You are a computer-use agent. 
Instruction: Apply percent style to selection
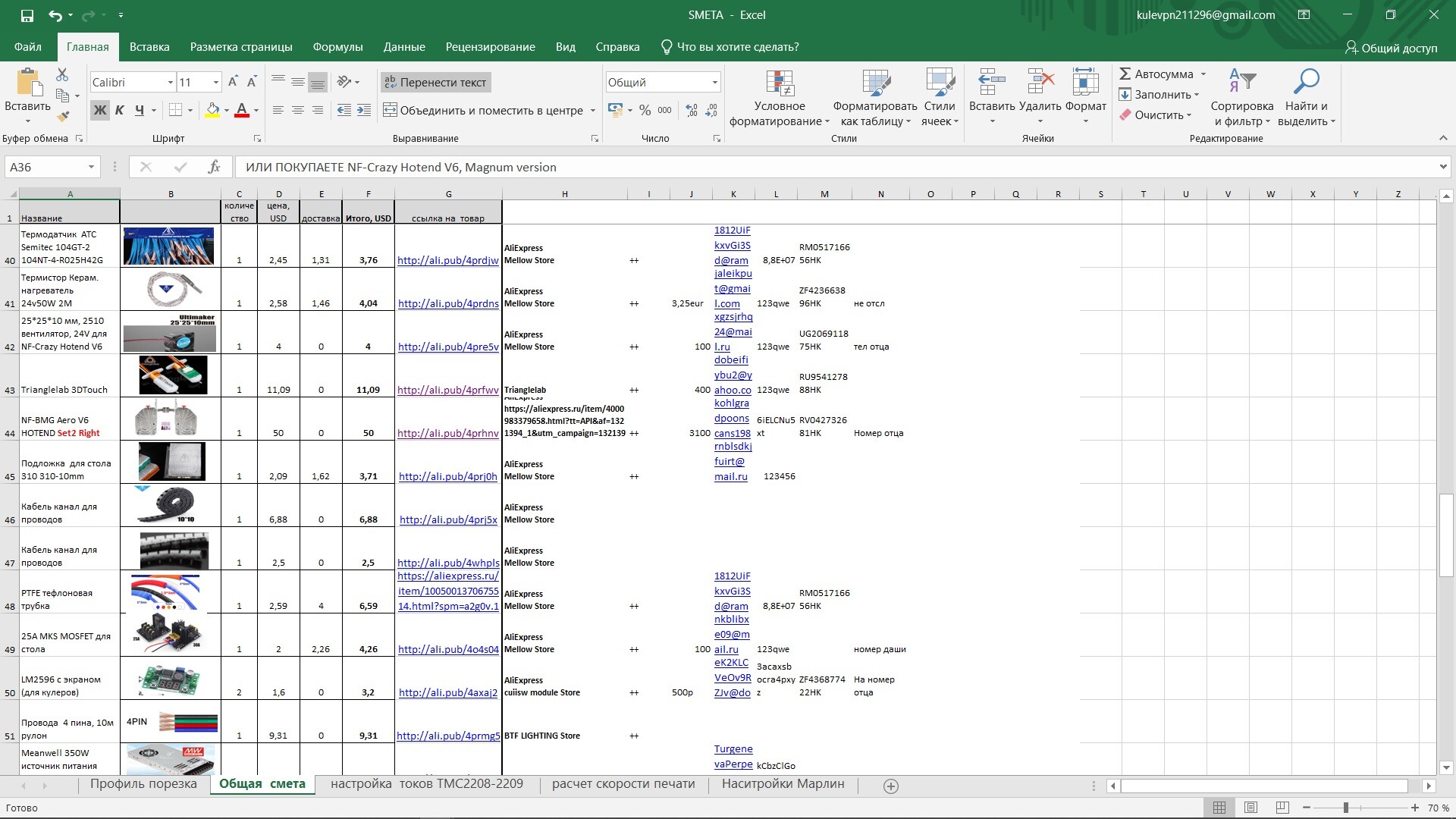[x=645, y=110]
